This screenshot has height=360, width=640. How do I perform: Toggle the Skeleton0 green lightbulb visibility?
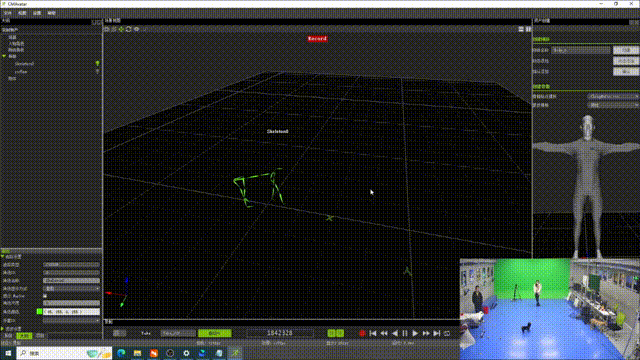coord(98,63)
